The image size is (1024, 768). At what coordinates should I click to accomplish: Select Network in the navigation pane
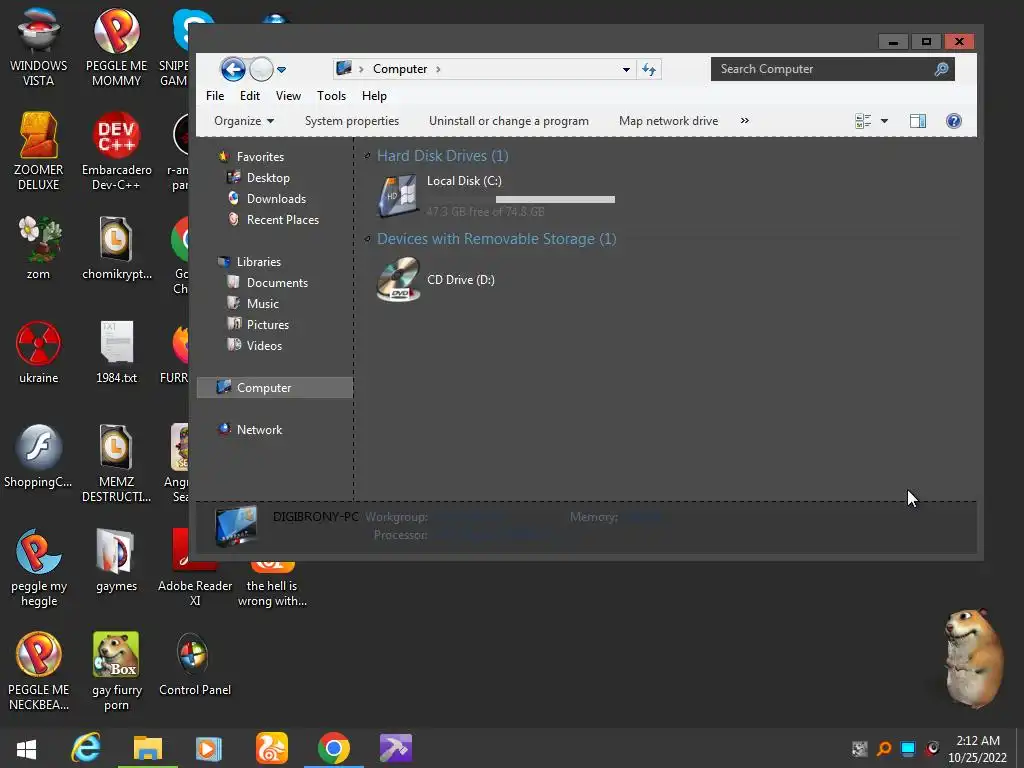(x=259, y=430)
